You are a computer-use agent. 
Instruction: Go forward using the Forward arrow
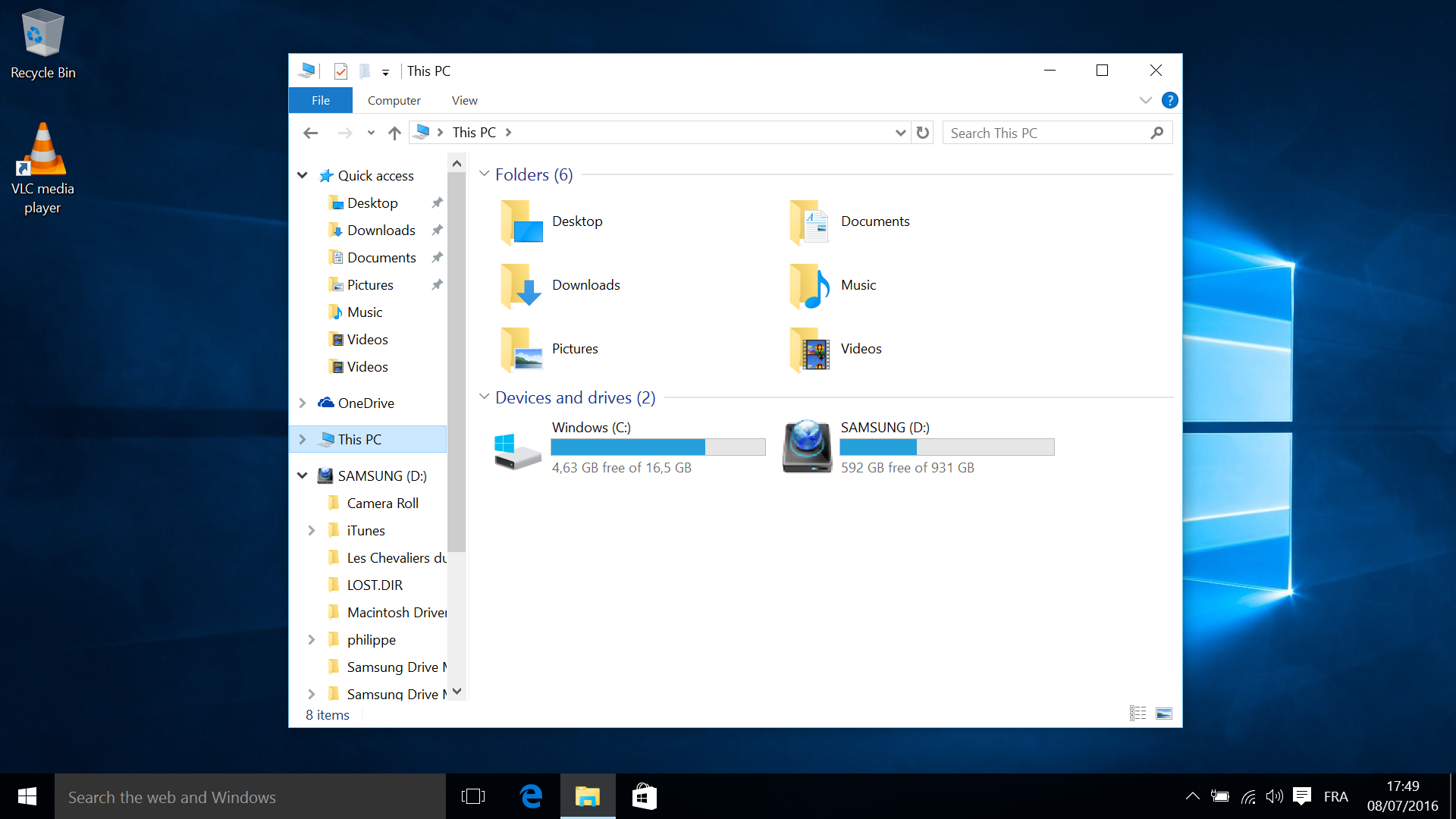tap(345, 133)
